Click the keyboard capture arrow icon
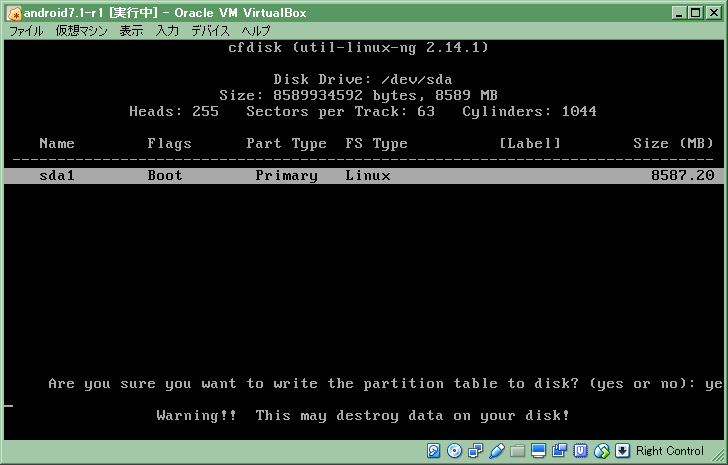728x465 pixels. pyautogui.click(x=622, y=451)
